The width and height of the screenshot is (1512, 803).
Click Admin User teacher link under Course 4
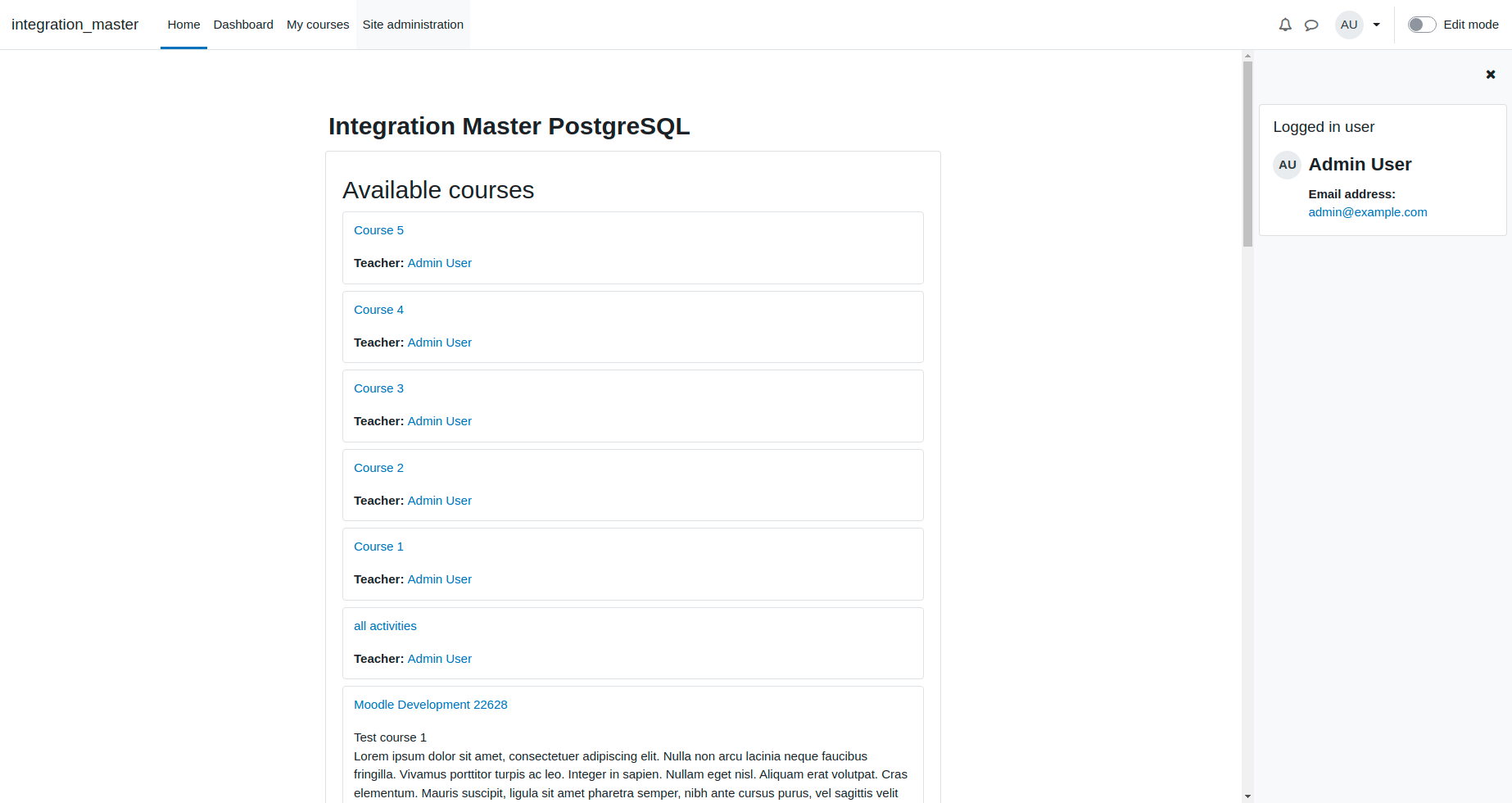440,343
